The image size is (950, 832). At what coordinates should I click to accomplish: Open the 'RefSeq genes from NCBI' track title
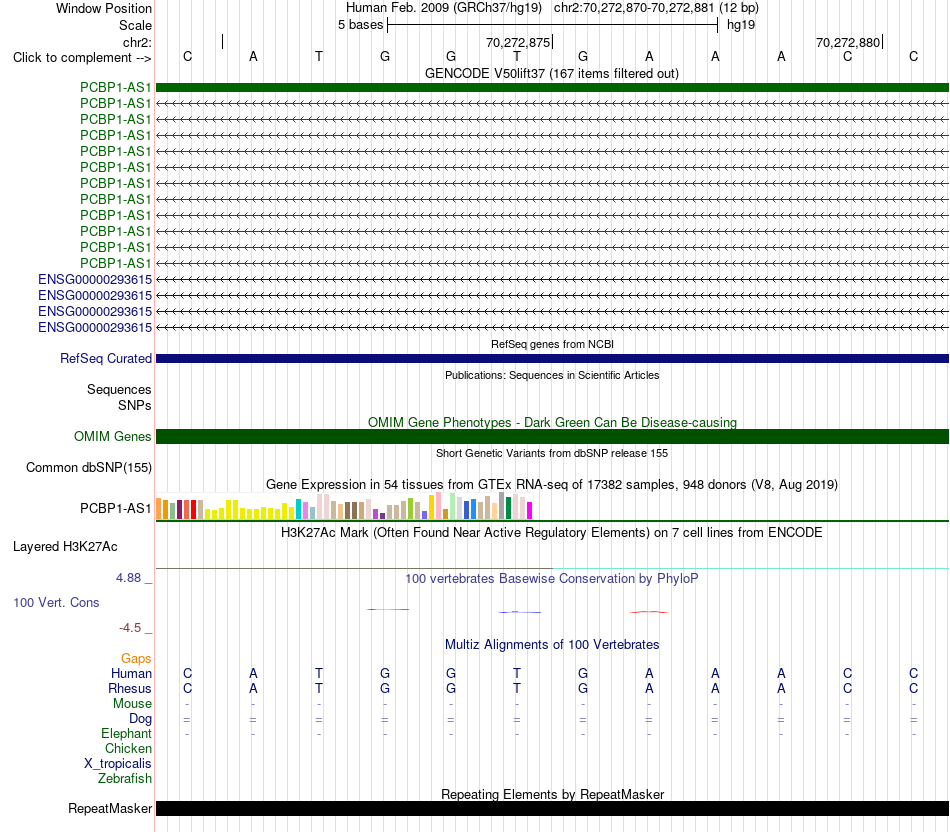[x=552, y=344]
